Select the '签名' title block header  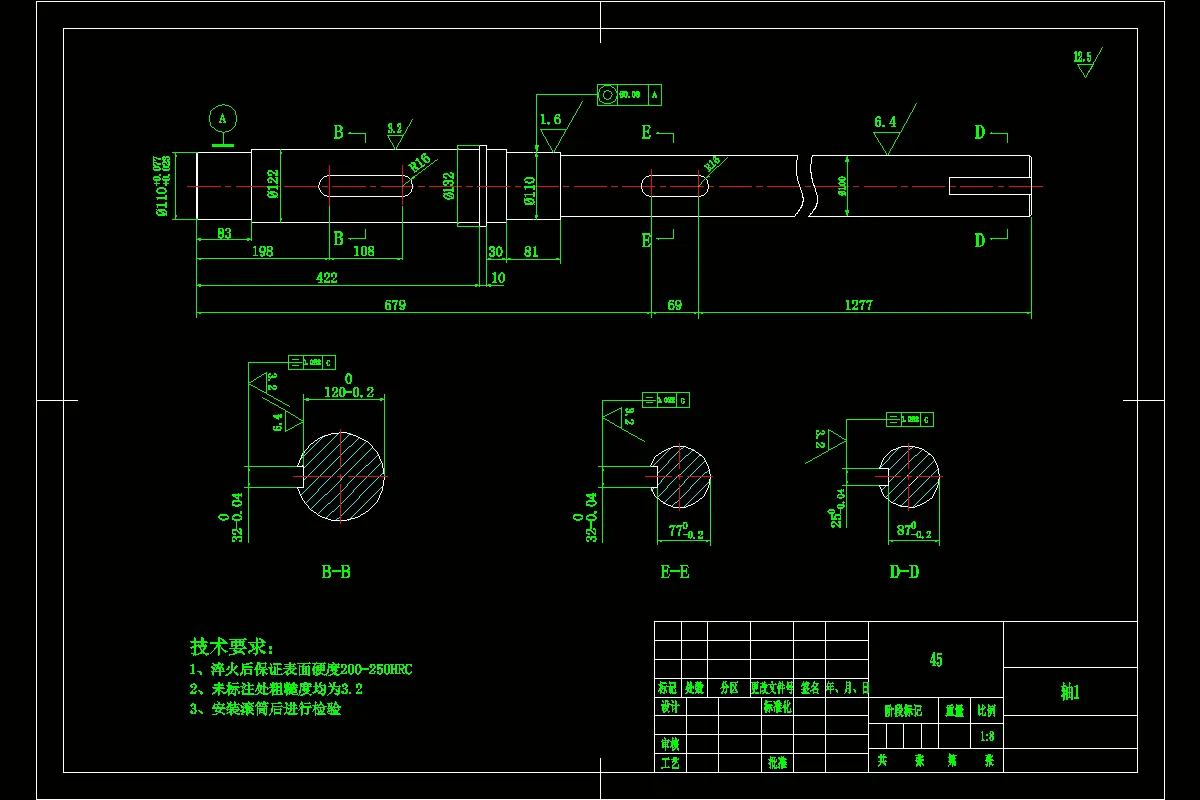point(809,688)
